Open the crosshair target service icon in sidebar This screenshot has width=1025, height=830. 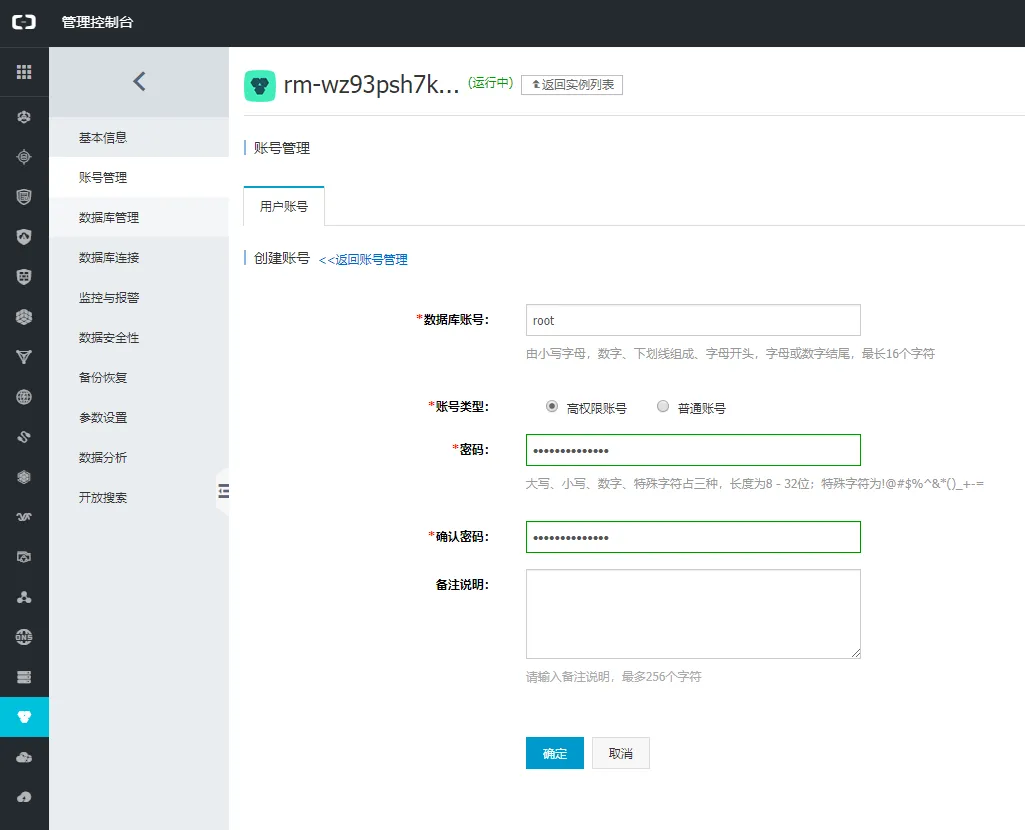point(24,157)
